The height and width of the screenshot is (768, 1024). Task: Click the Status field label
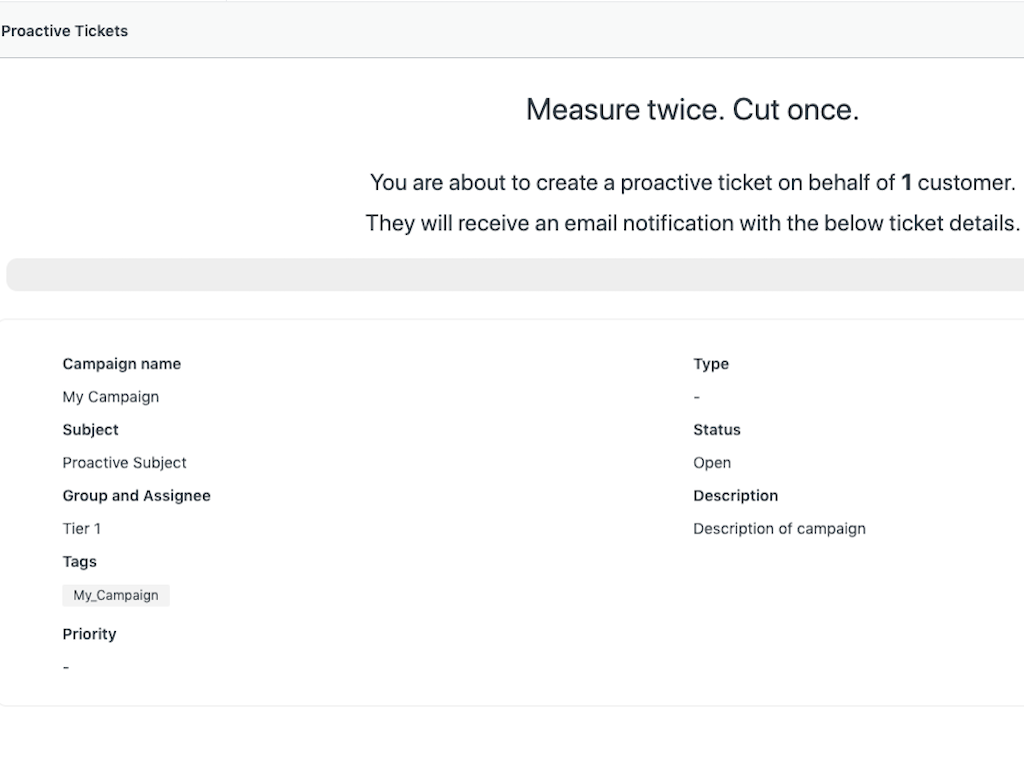click(717, 430)
